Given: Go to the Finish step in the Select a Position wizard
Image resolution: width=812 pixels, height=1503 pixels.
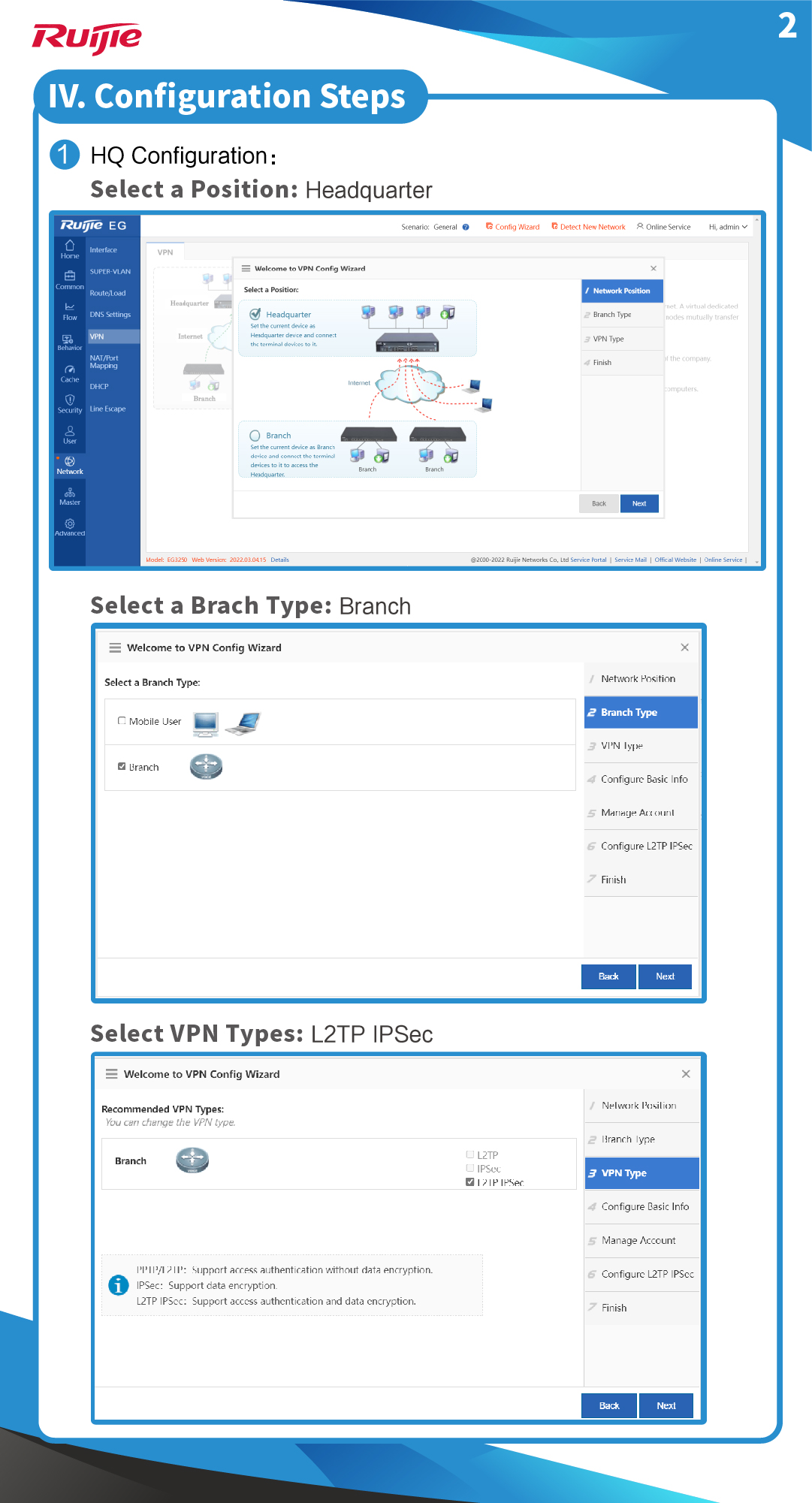Looking at the screenshot, I should (x=622, y=363).
